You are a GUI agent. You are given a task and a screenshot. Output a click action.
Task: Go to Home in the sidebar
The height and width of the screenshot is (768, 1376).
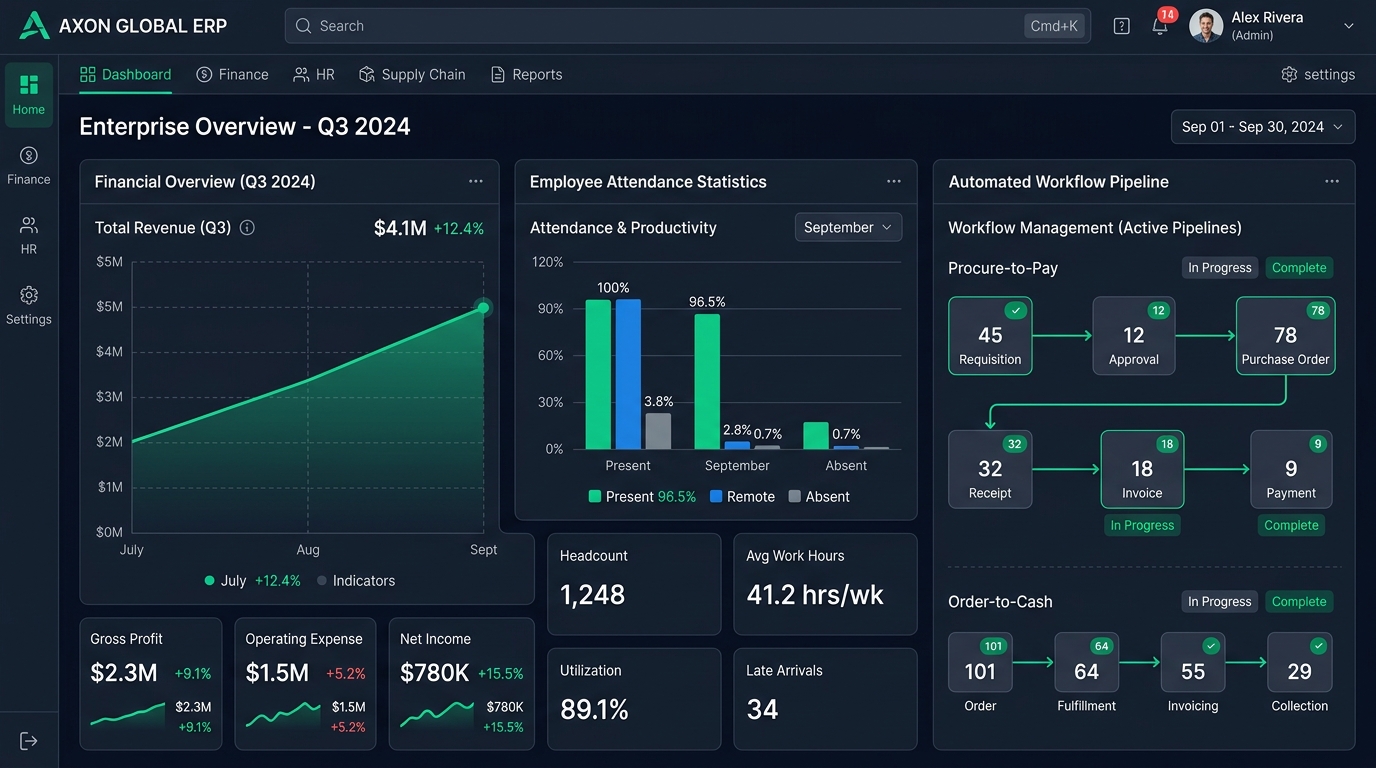(28, 94)
